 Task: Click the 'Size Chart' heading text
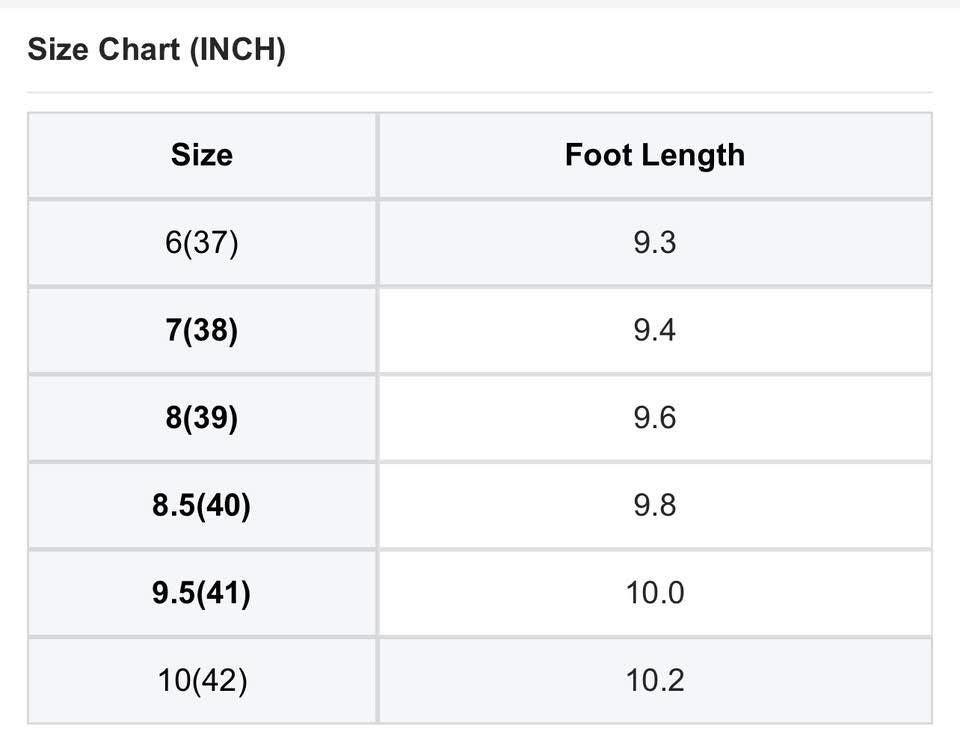tap(103, 49)
